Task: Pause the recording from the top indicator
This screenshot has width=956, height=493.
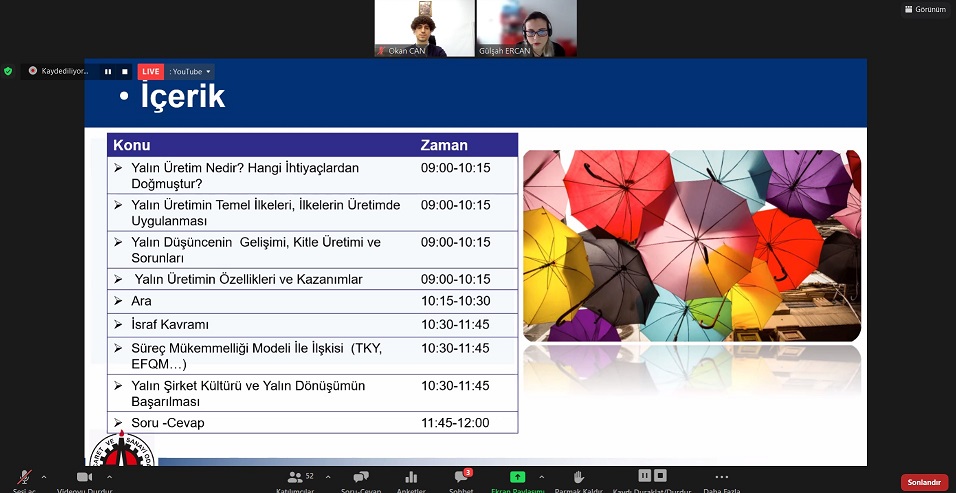Action: [108, 71]
